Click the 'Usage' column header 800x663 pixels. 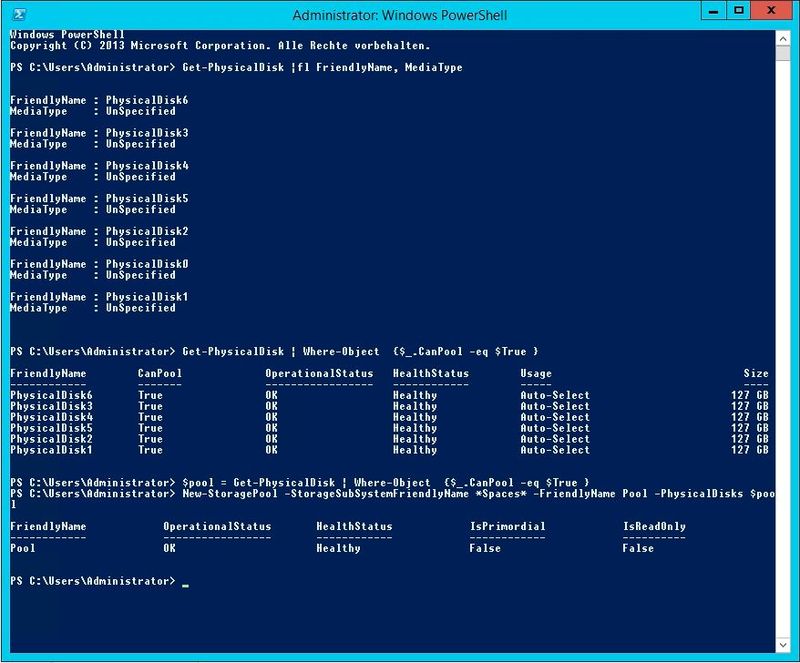tap(536, 373)
